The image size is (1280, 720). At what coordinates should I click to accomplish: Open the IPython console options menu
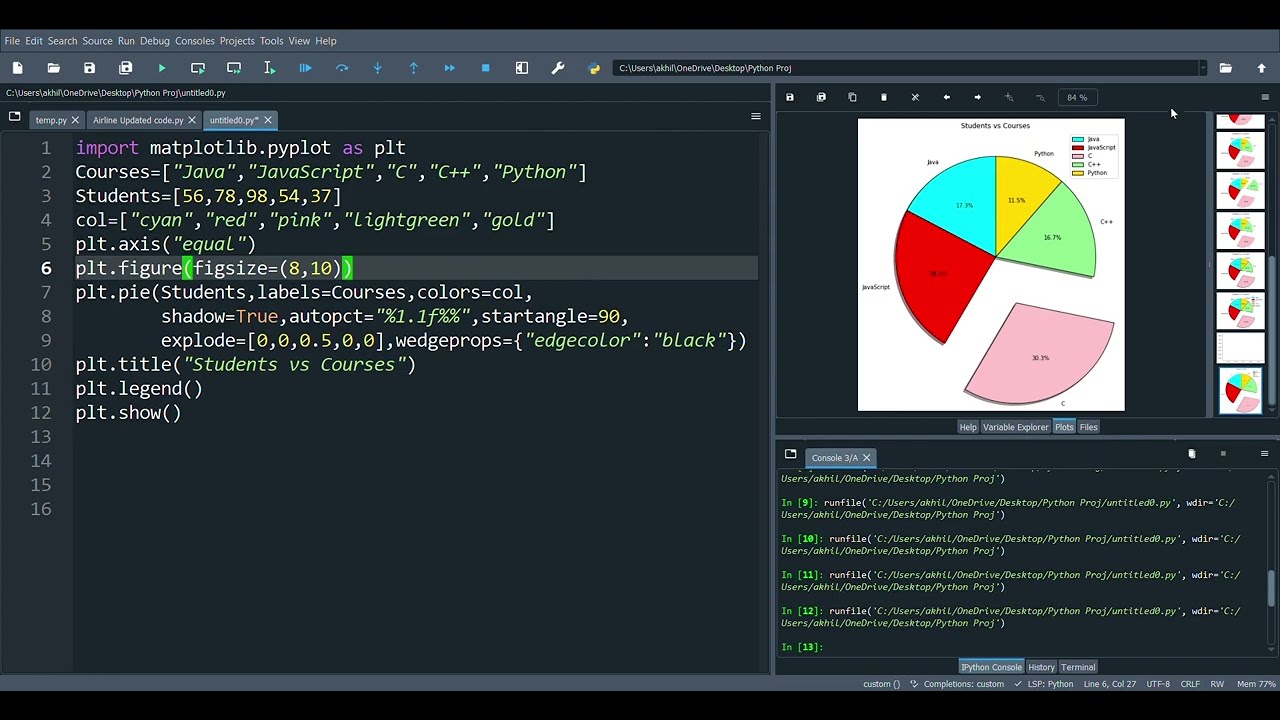pyautogui.click(x=1264, y=454)
